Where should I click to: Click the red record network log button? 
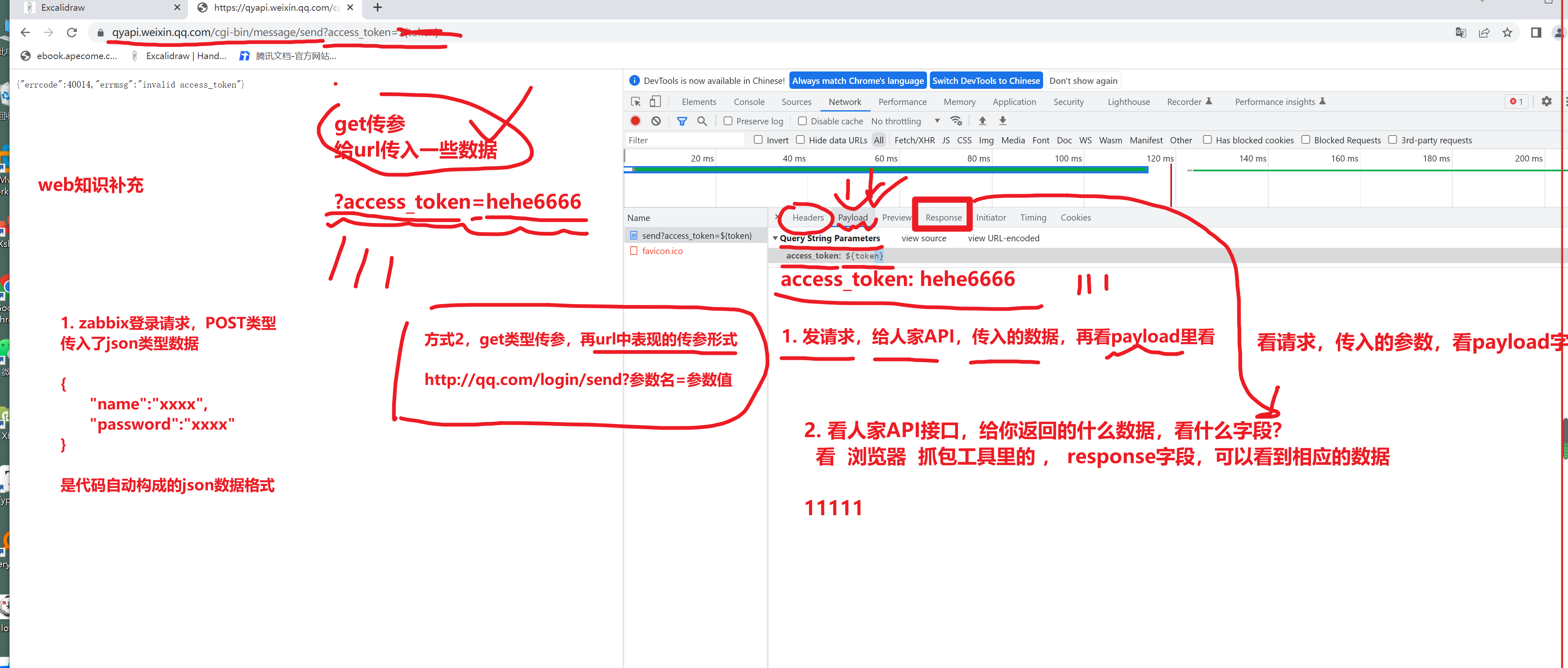tap(636, 121)
